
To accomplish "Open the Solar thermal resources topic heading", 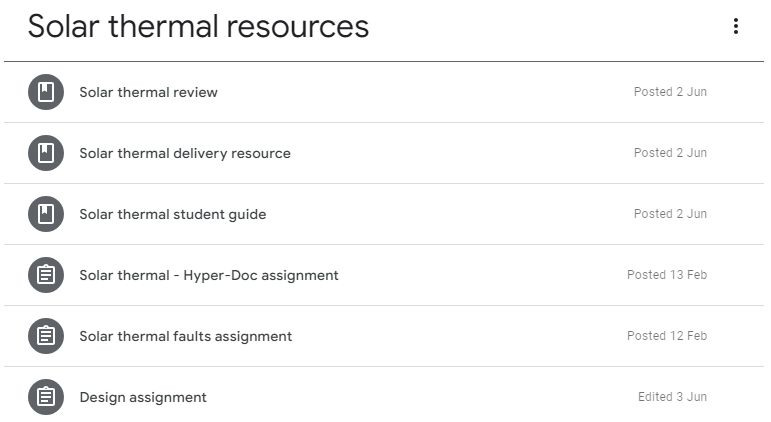I will coord(198,27).
